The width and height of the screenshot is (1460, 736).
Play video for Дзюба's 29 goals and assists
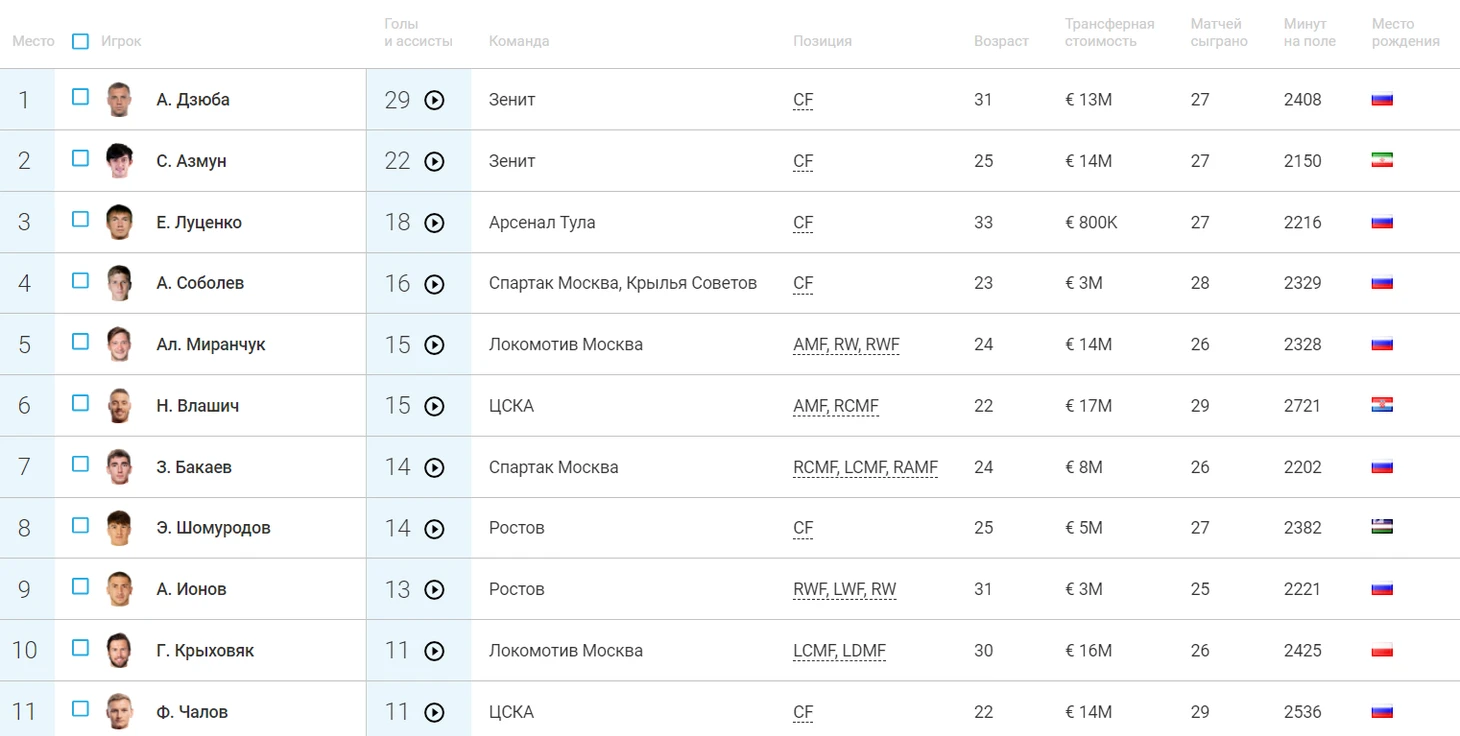pos(434,100)
